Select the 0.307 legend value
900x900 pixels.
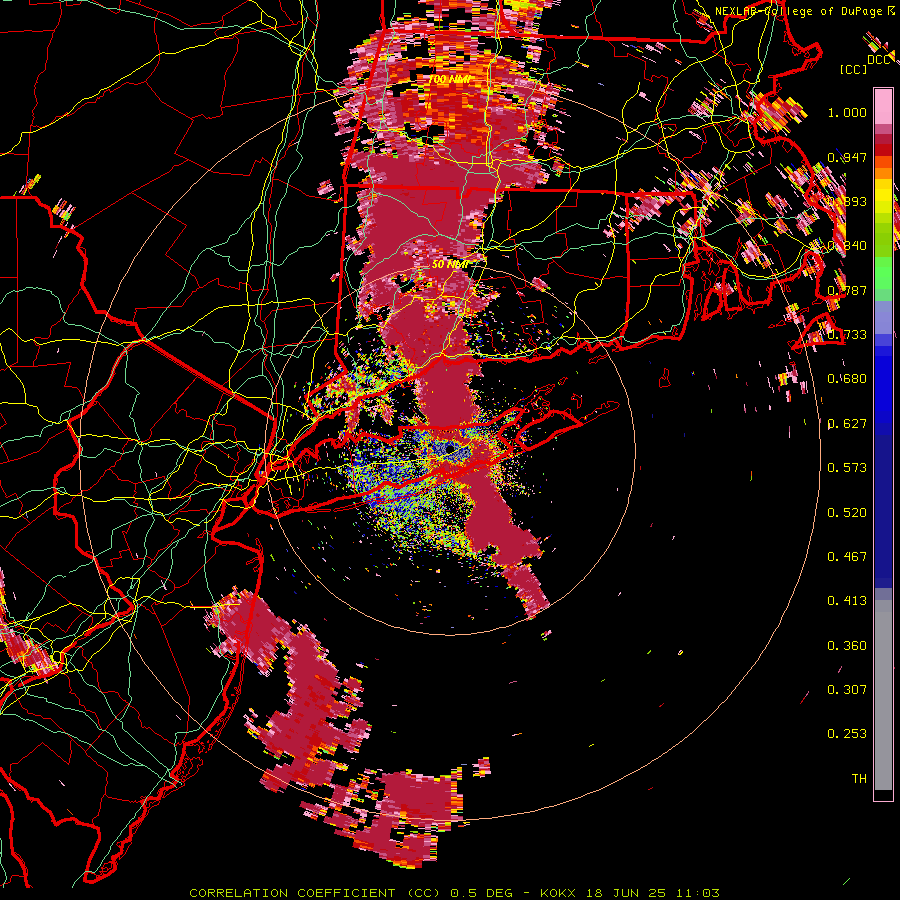pos(847,690)
